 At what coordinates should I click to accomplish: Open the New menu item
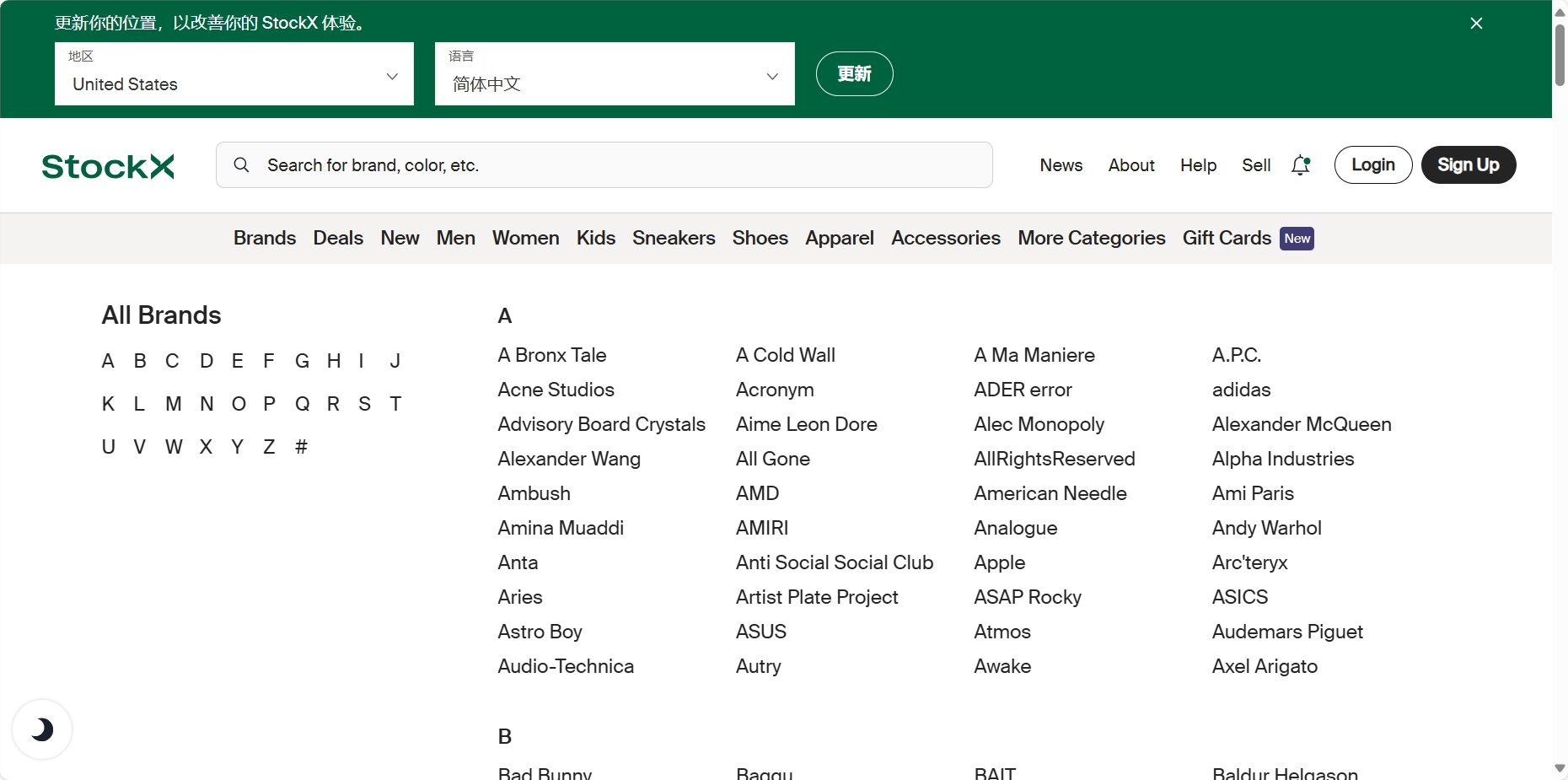click(400, 239)
